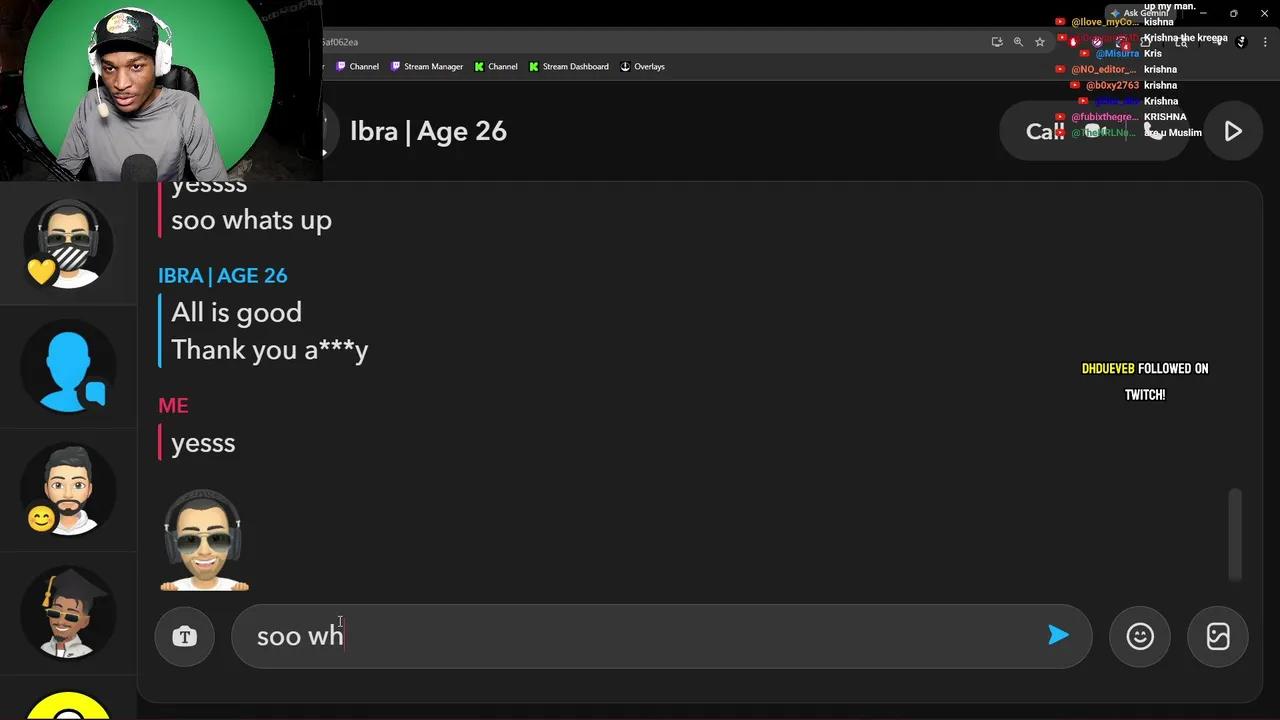
Task: Click the chat message input field
Action: point(640,636)
